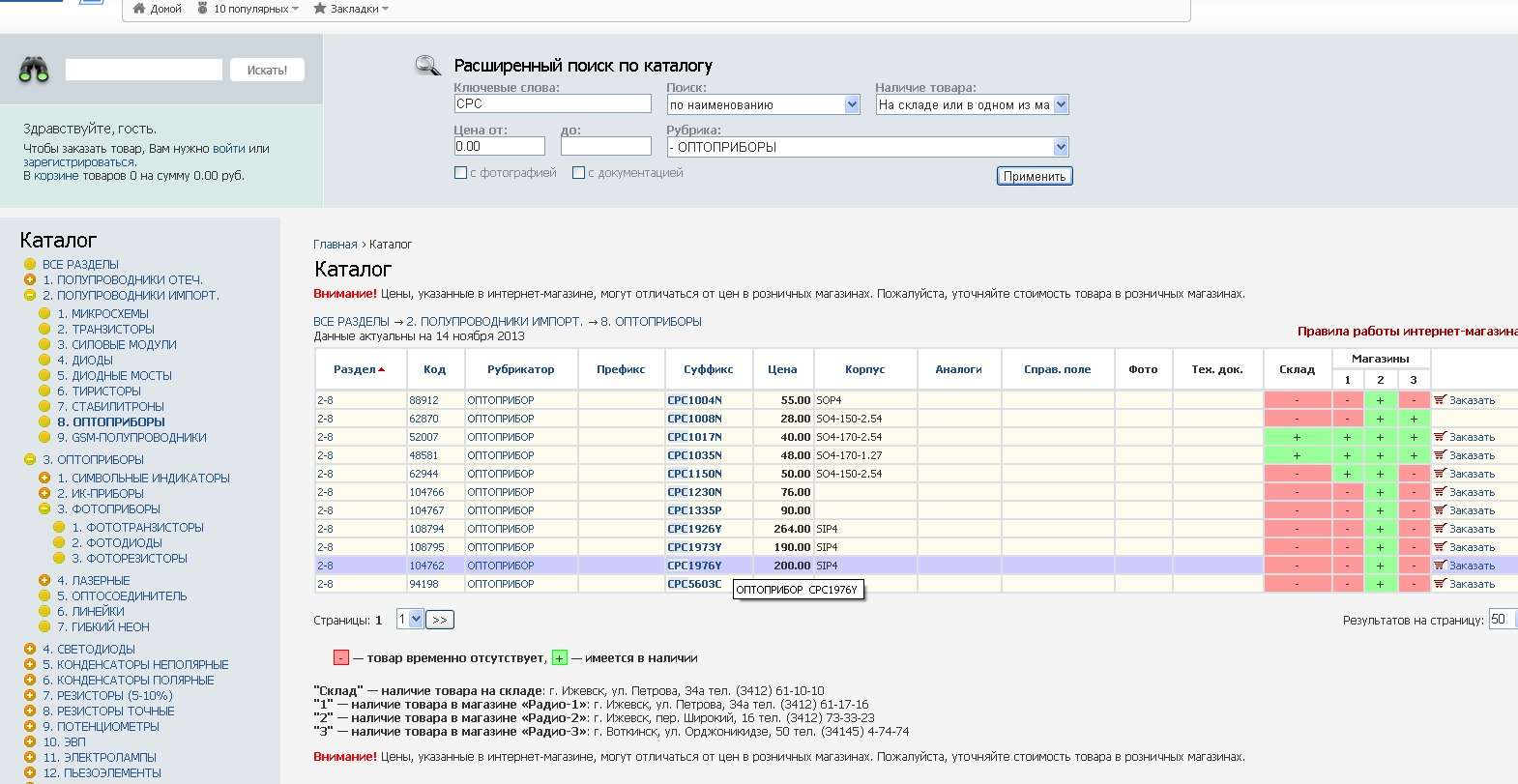This screenshot has width=1518, height=784.
Task: Open the 10 популярных menu
Action: click(249, 9)
